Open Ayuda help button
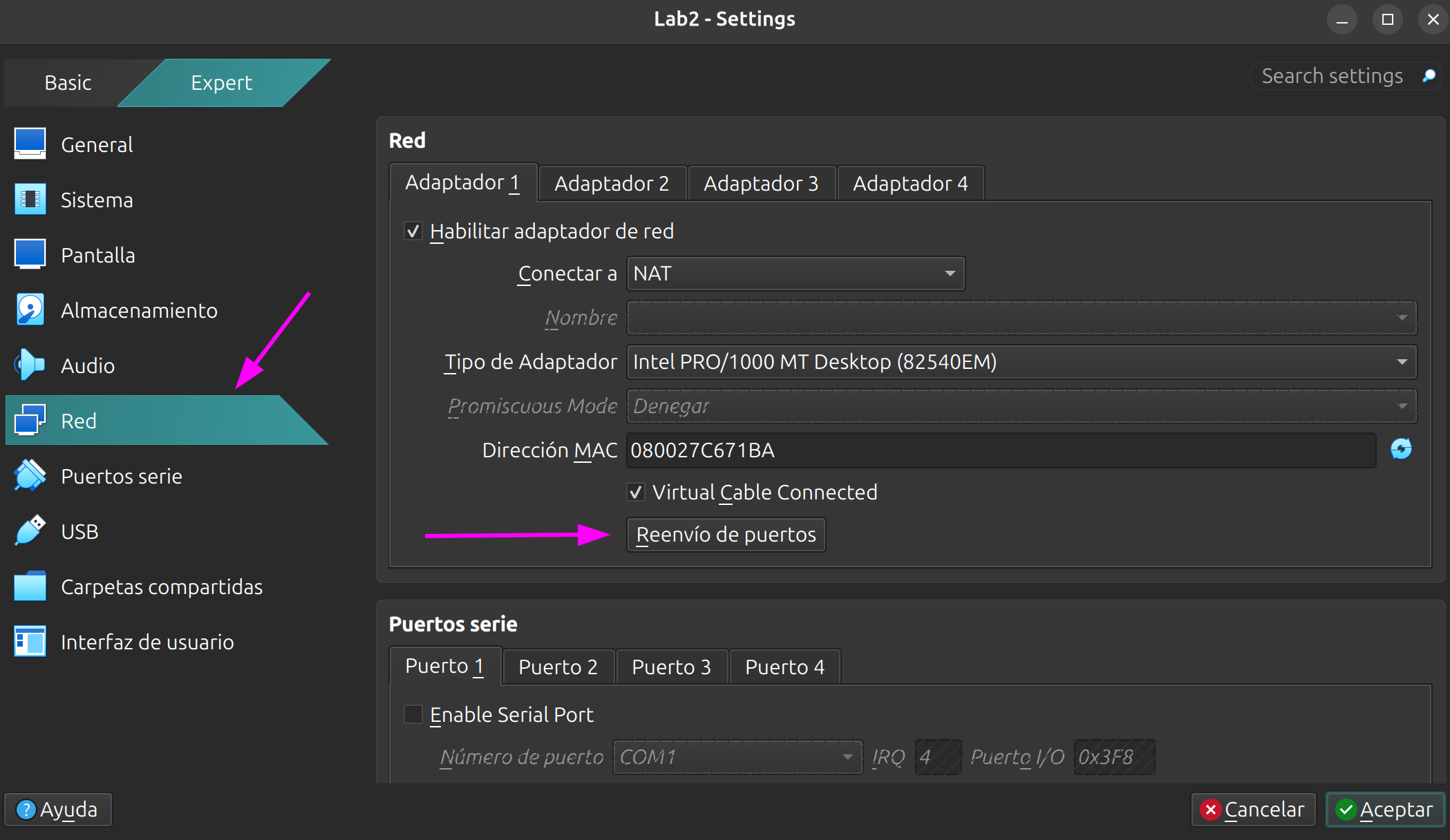 point(58,810)
